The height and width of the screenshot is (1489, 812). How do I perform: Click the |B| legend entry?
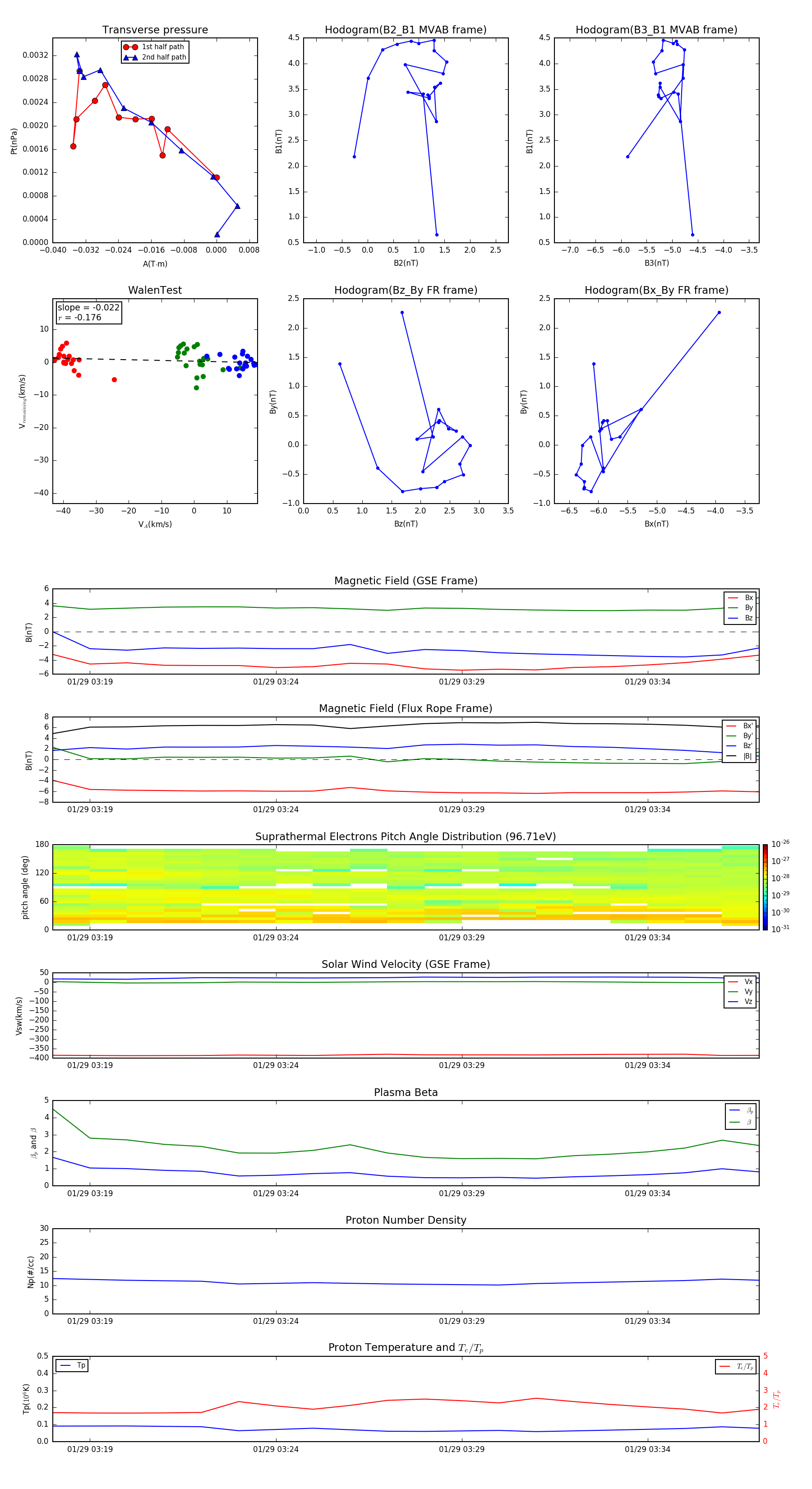[x=740, y=756]
